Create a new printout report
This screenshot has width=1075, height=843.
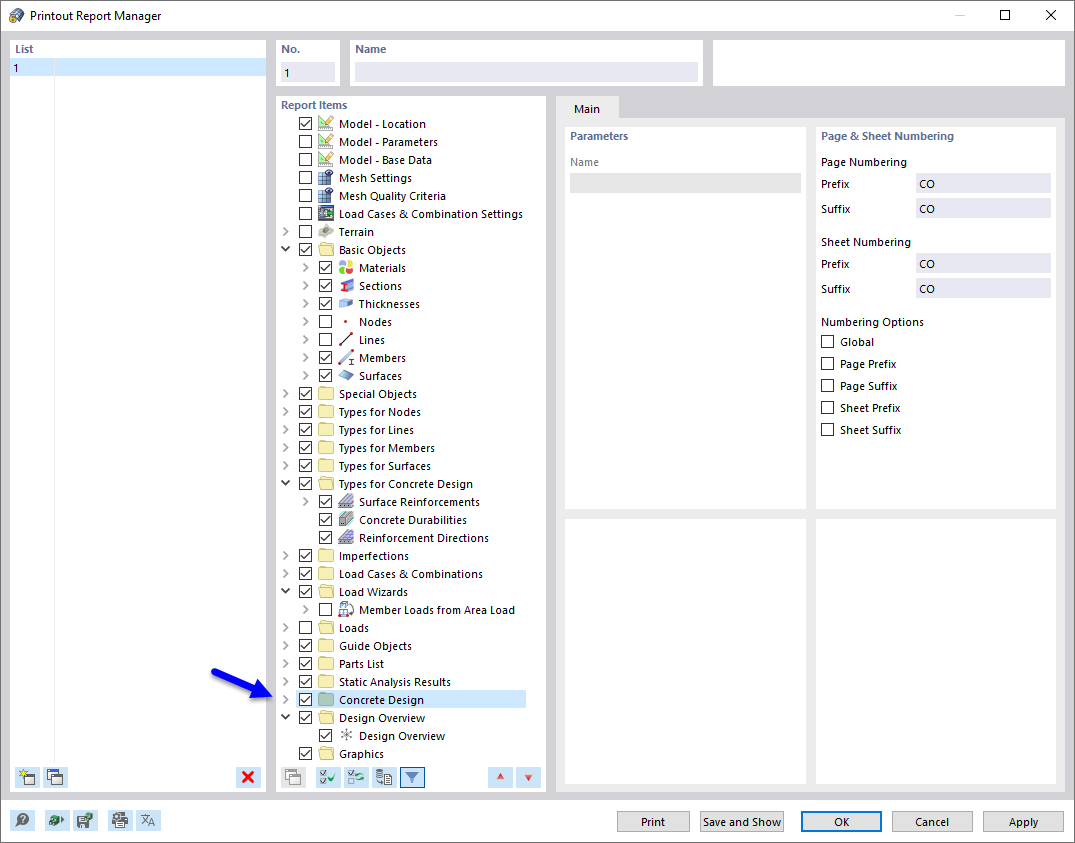point(27,777)
